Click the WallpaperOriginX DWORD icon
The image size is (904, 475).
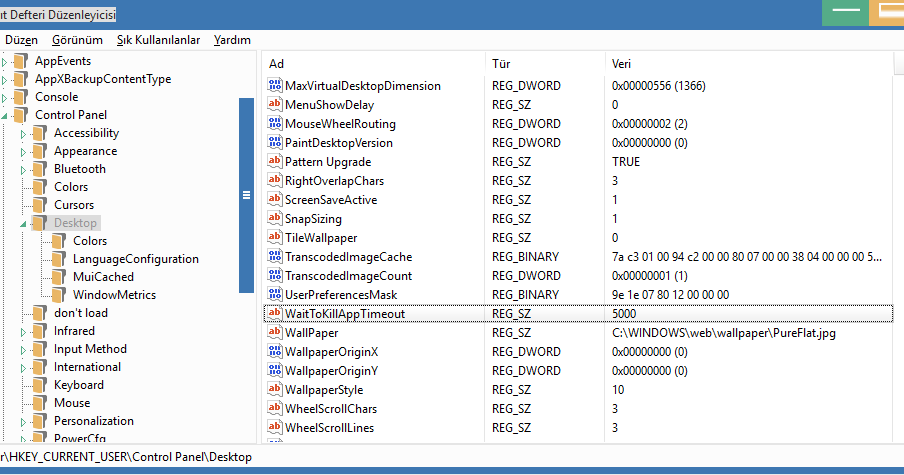pos(274,352)
